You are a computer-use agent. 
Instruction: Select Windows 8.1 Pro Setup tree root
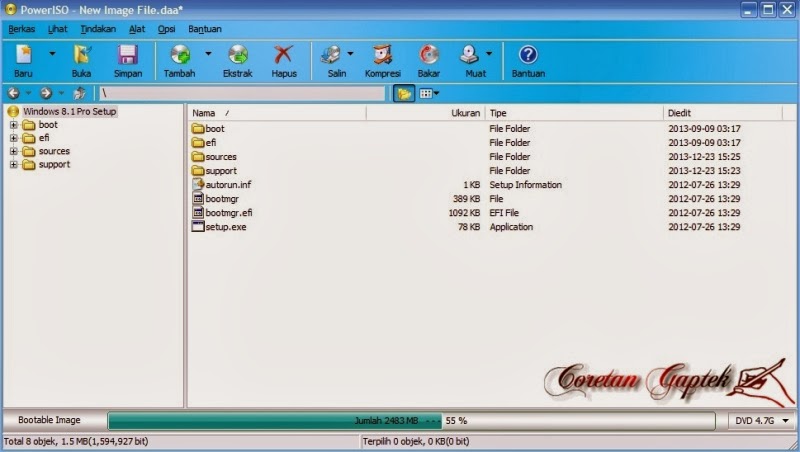click(70, 111)
